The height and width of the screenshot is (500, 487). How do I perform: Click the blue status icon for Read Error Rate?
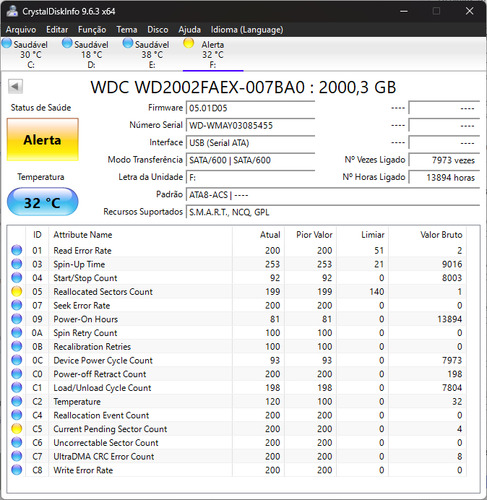point(17,250)
